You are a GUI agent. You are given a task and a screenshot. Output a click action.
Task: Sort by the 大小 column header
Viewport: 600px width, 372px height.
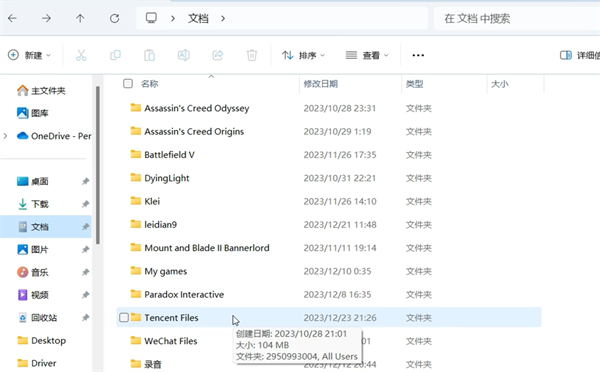pos(500,84)
